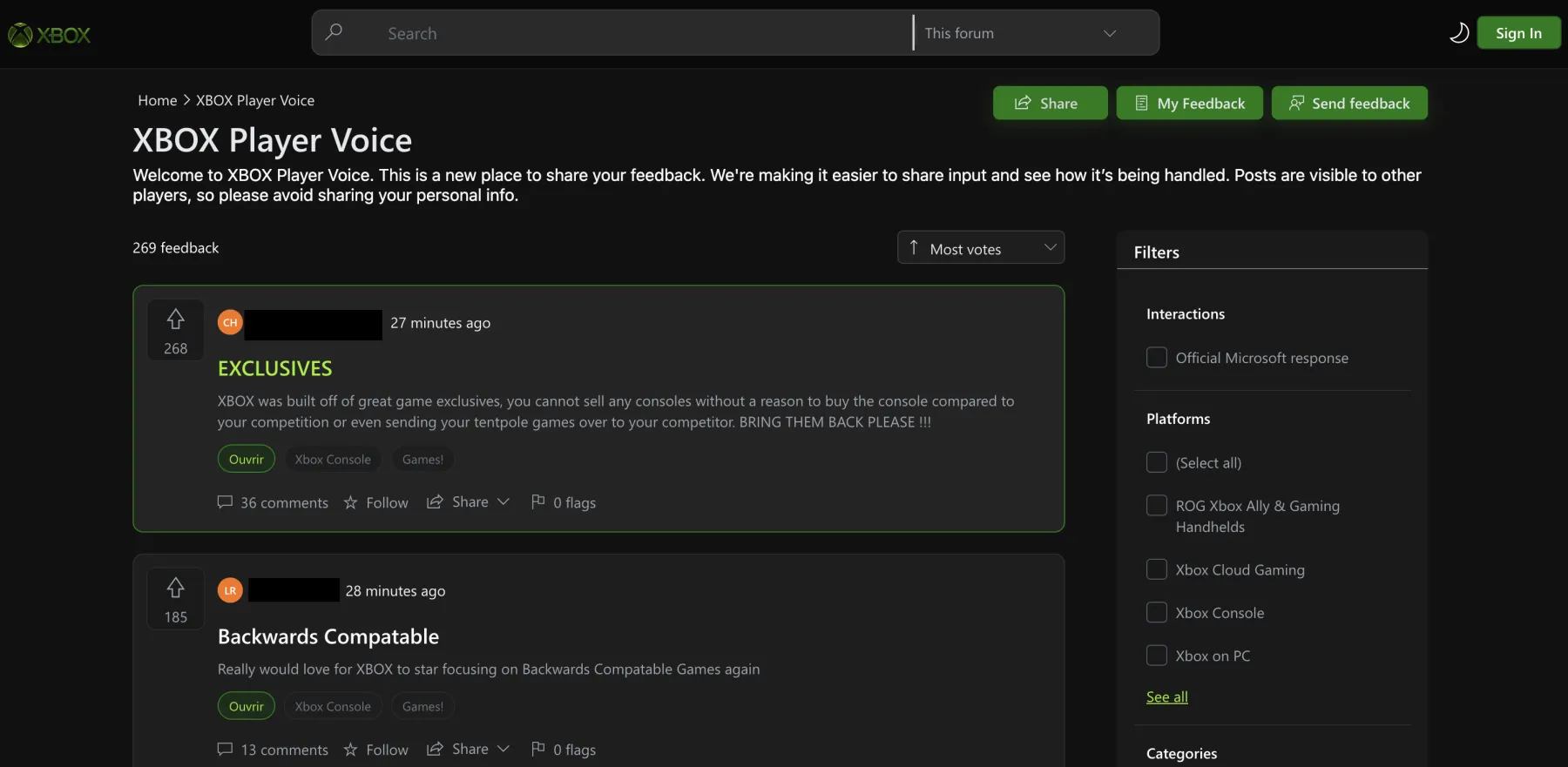Follow the Backwards Compatable post
Image resolution: width=1568 pixels, height=767 pixels.
(x=375, y=750)
